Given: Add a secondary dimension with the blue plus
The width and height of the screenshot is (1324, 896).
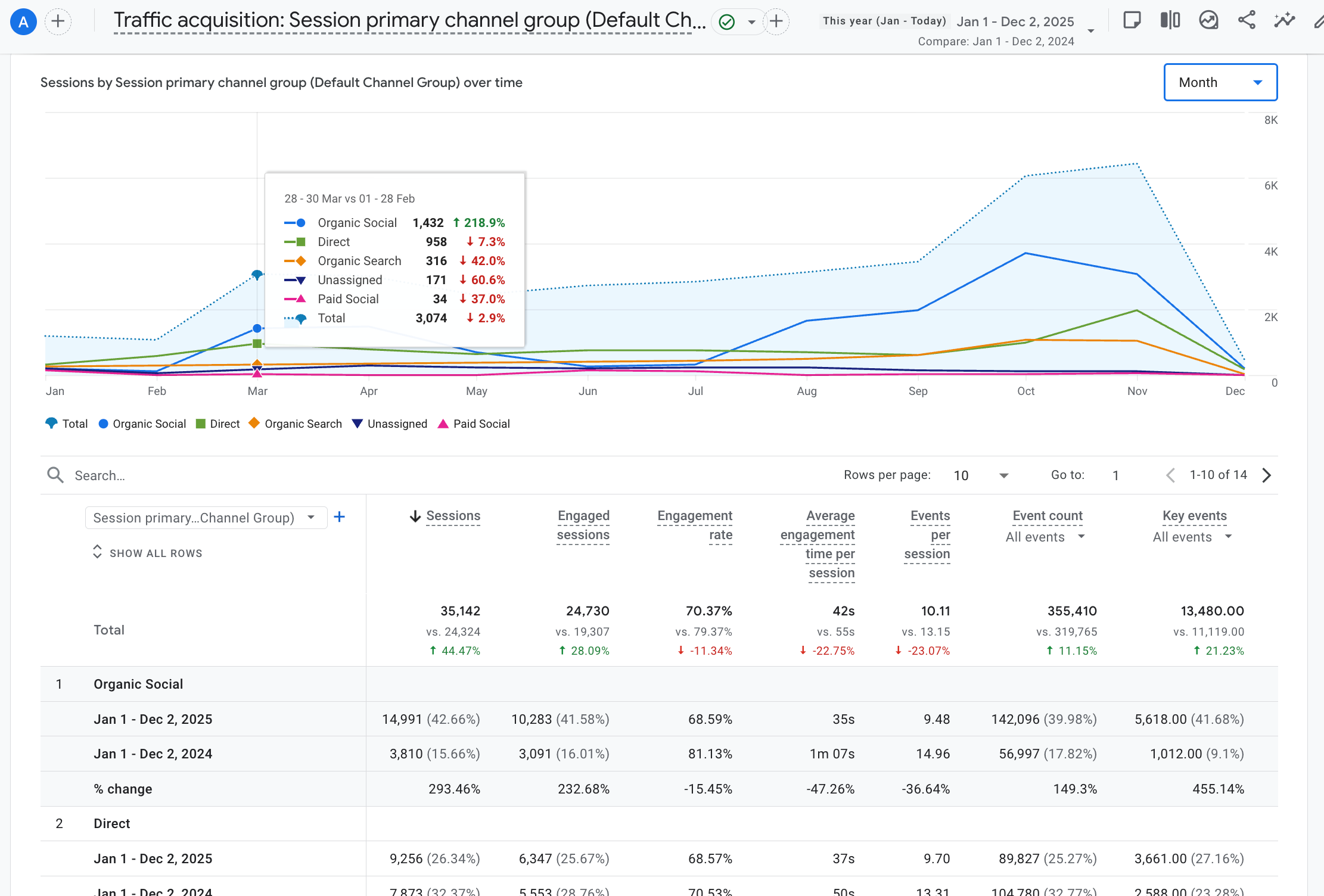Looking at the screenshot, I should (x=340, y=517).
